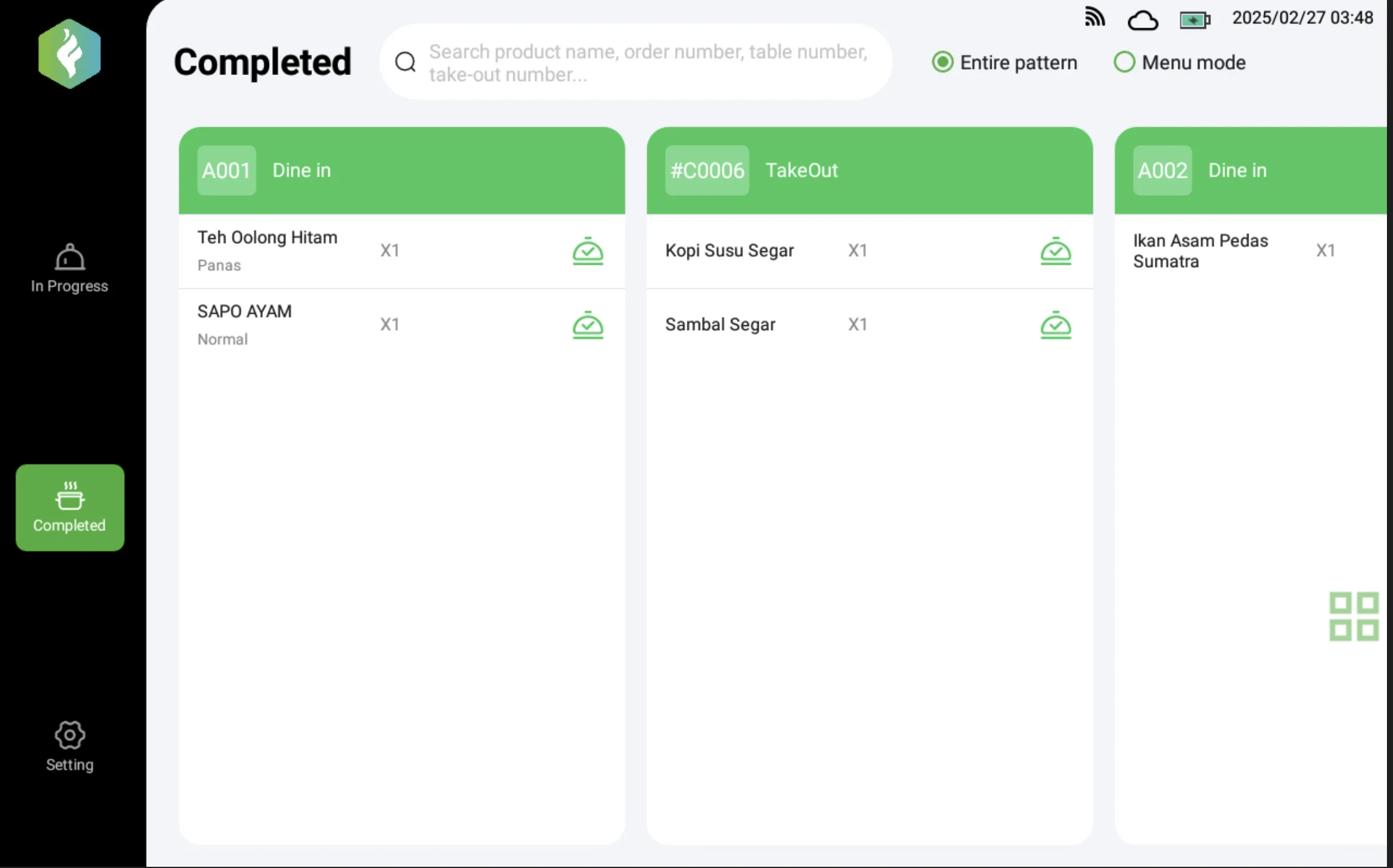
Task: Click the A001 order number badge
Action: [227, 170]
